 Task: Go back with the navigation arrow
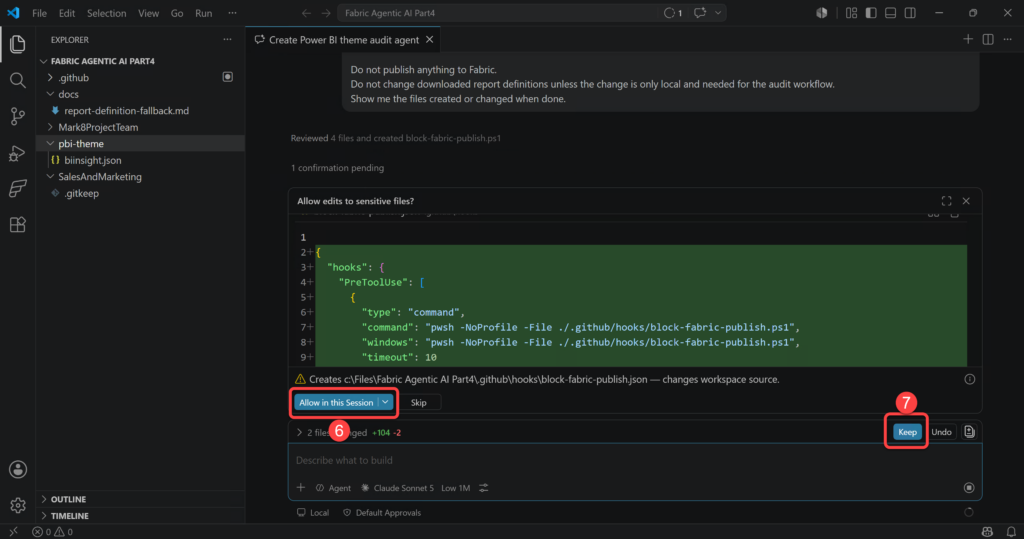point(306,13)
